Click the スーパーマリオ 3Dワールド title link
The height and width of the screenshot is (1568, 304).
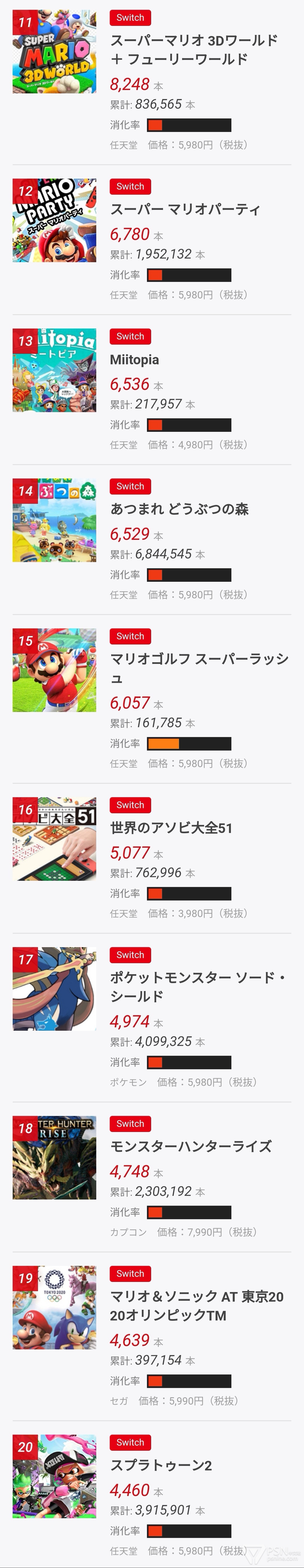coord(194,49)
